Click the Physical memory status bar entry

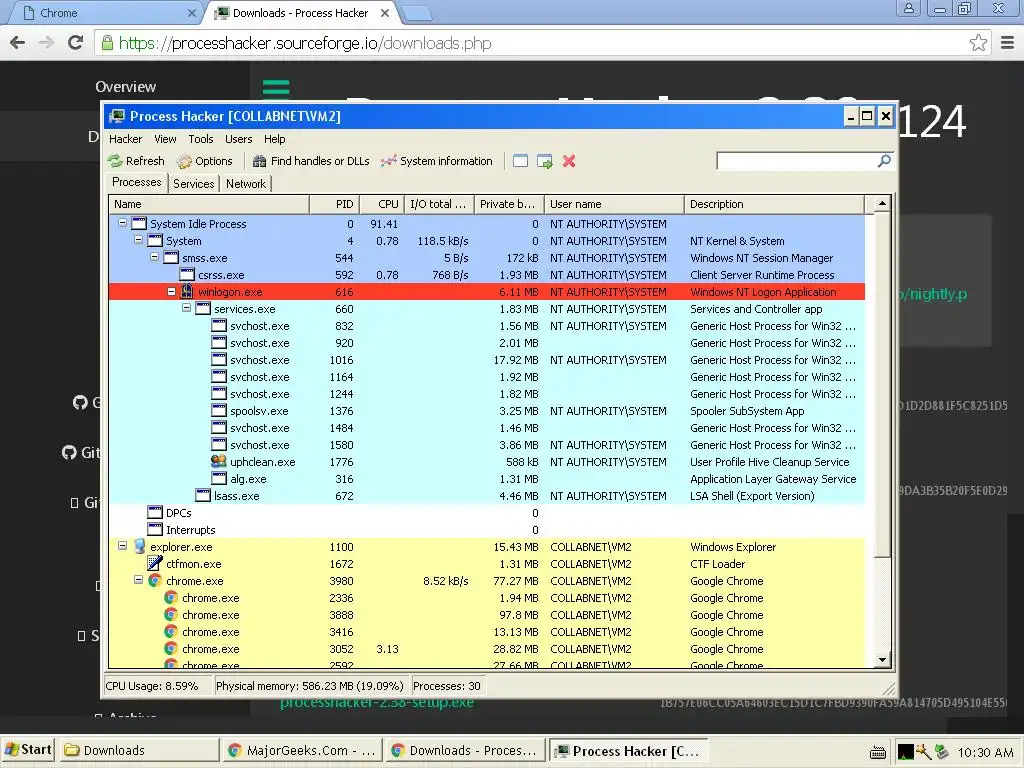pos(310,686)
